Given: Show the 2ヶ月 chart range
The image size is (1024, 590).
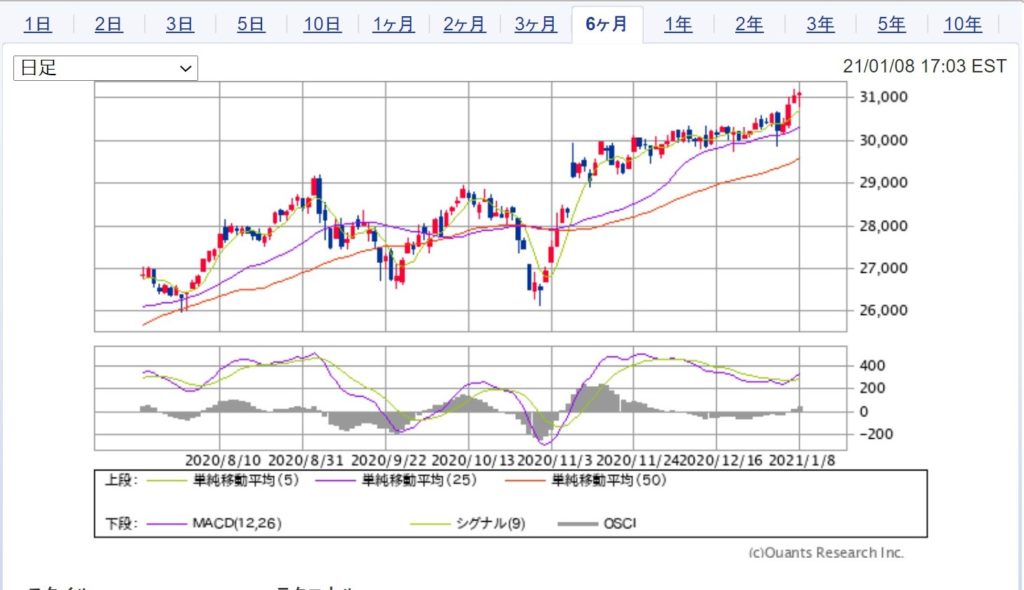Looking at the screenshot, I should [464, 25].
